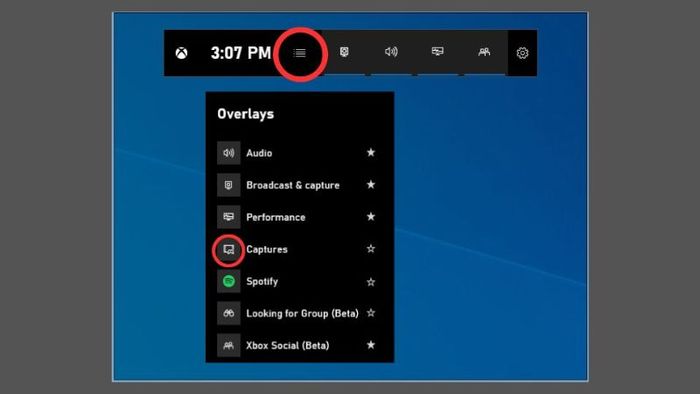Select the Spotify overlay label
This screenshot has height=394, width=700.
[x=262, y=282]
